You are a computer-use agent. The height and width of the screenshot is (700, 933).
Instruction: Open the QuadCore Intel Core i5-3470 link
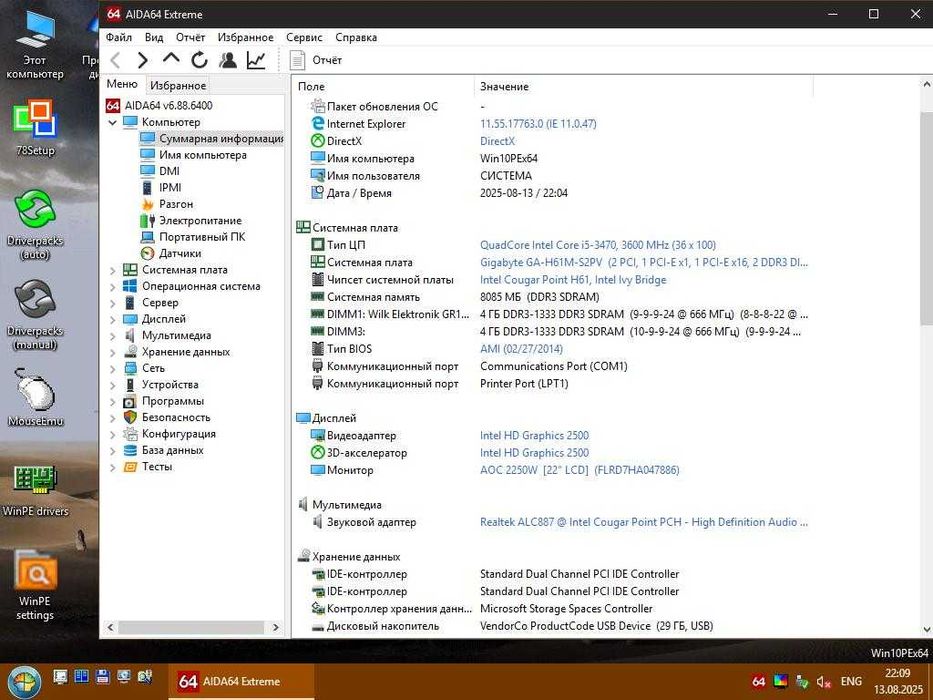point(598,245)
